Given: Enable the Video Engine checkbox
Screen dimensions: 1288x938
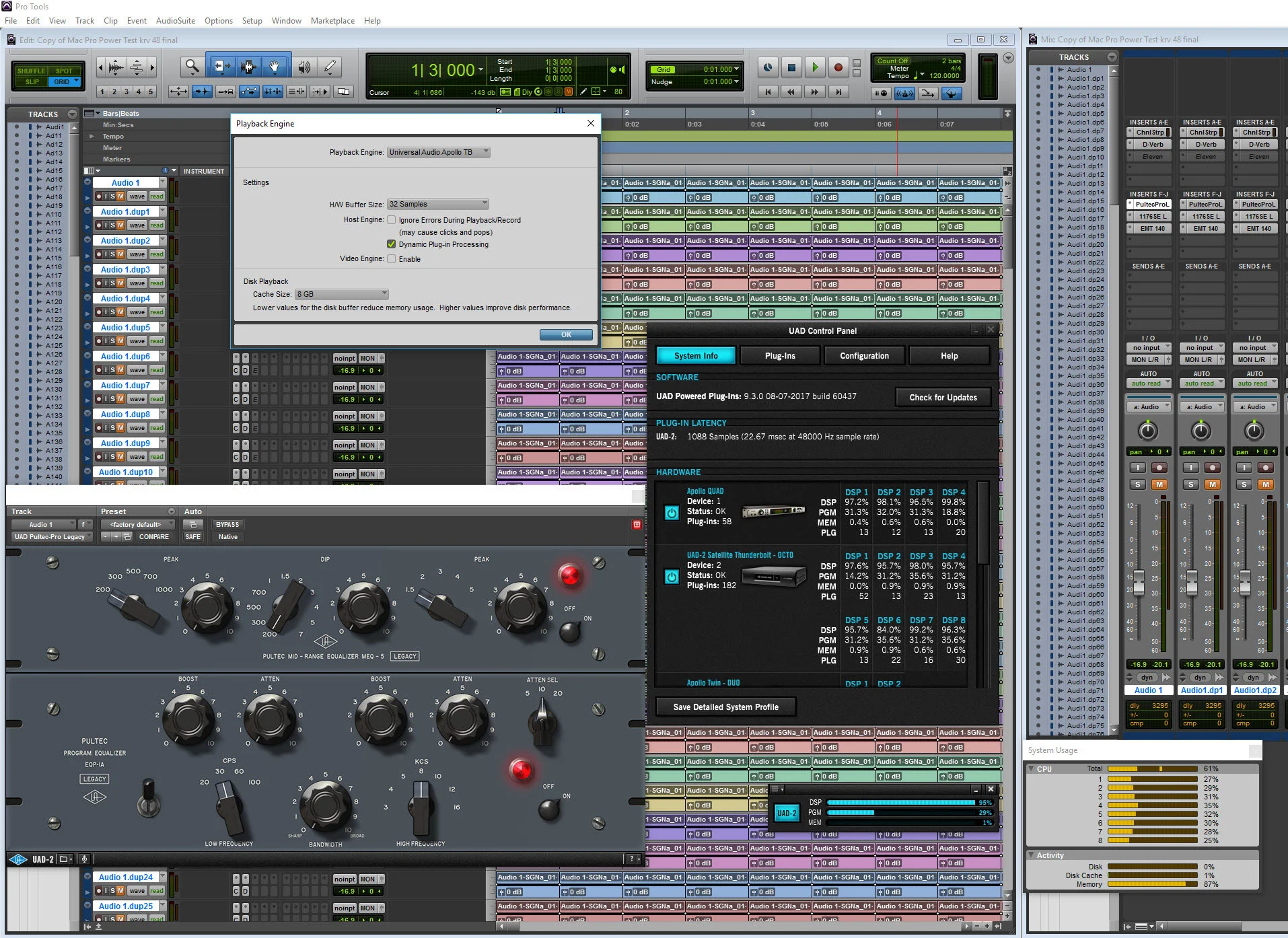Looking at the screenshot, I should pyautogui.click(x=391, y=259).
